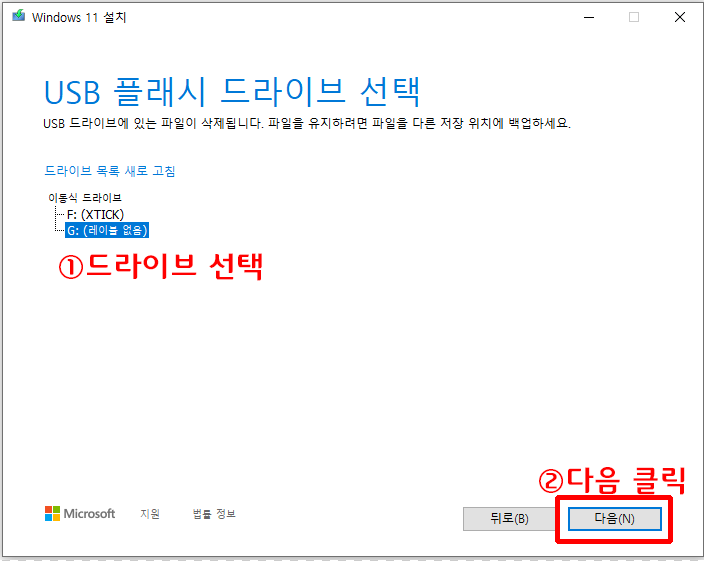Minimize the Windows 11 설치 window
The height and width of the screenshot is (561, 704).
(x=589, y=18)
